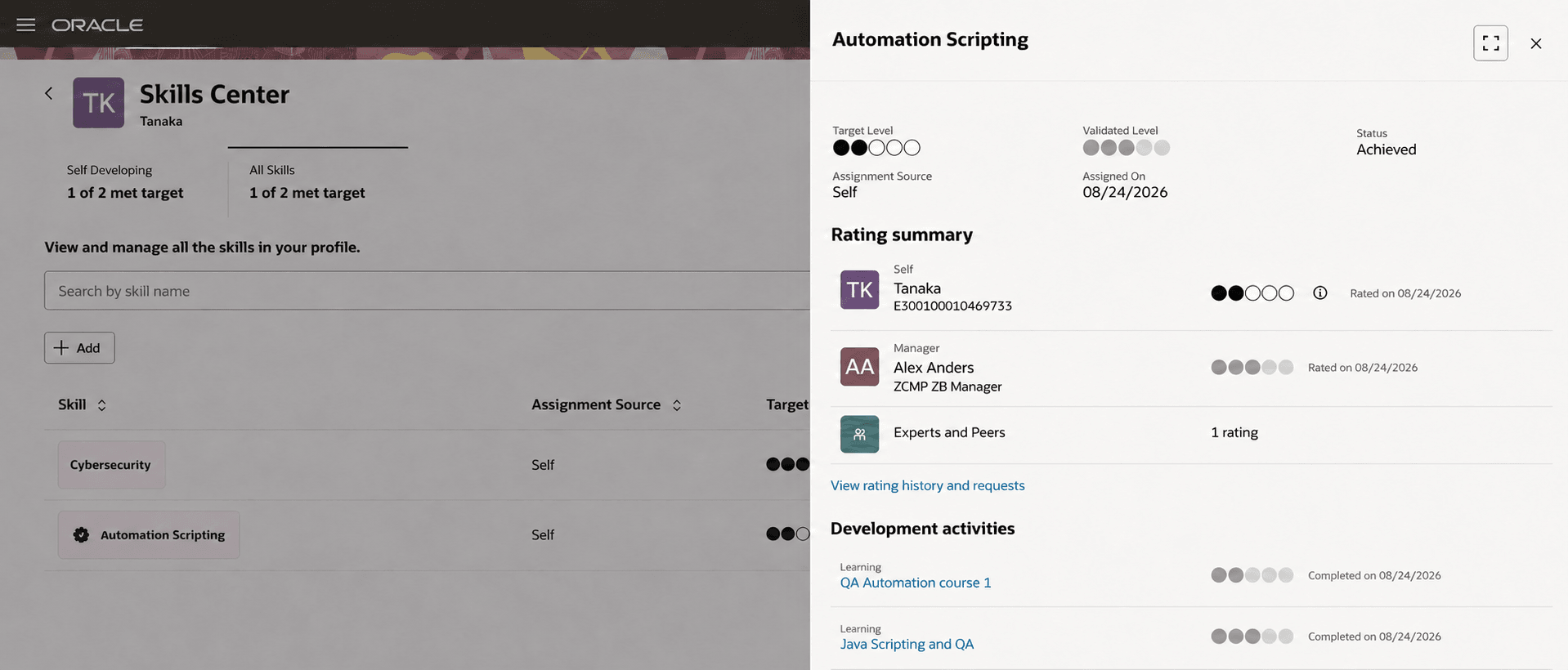The height and width of the screenshot is (670, 1568).
Task: Click the QA Automation course 1 level dots
Action: pos(1252,575)
